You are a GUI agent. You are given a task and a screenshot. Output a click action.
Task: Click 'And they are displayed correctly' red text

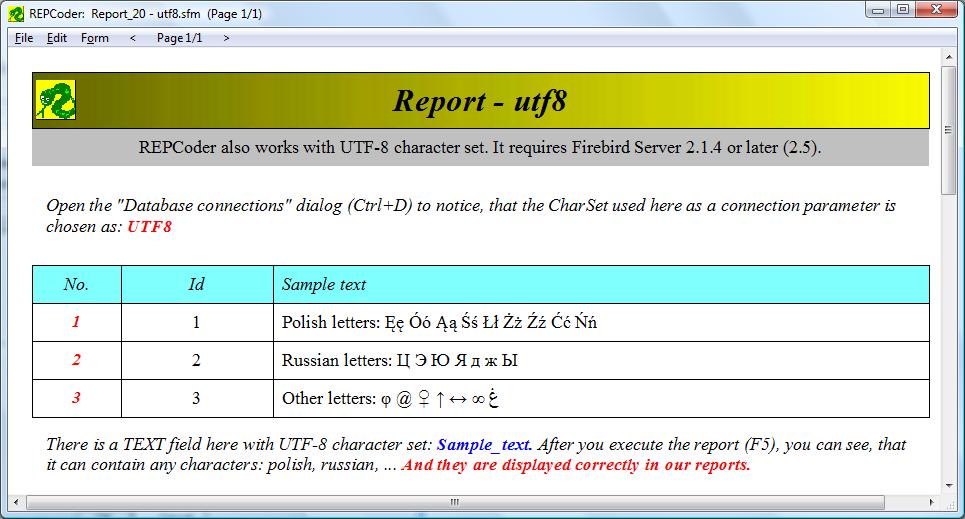(576, 465)
